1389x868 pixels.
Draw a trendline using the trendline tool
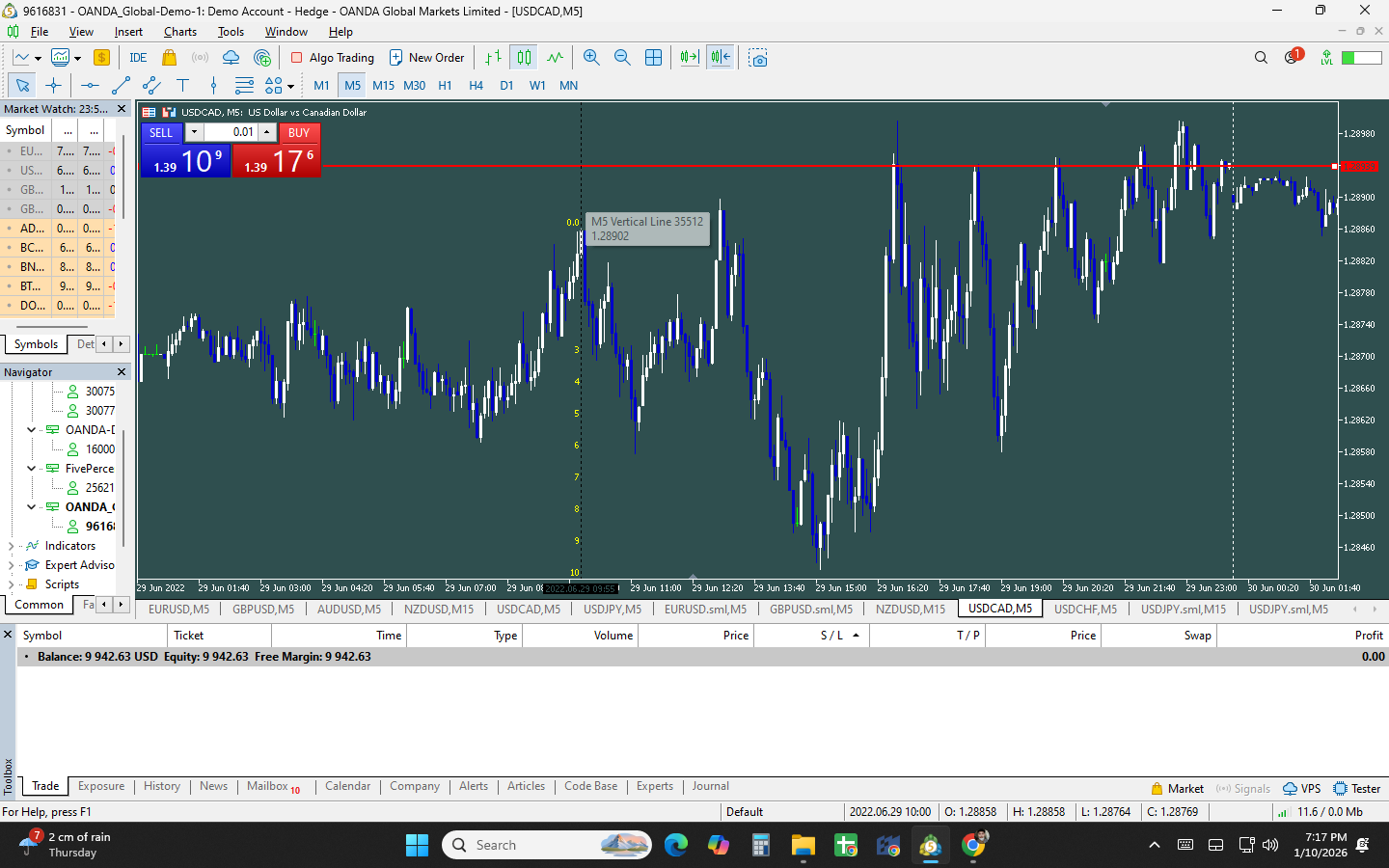point(121,86)
